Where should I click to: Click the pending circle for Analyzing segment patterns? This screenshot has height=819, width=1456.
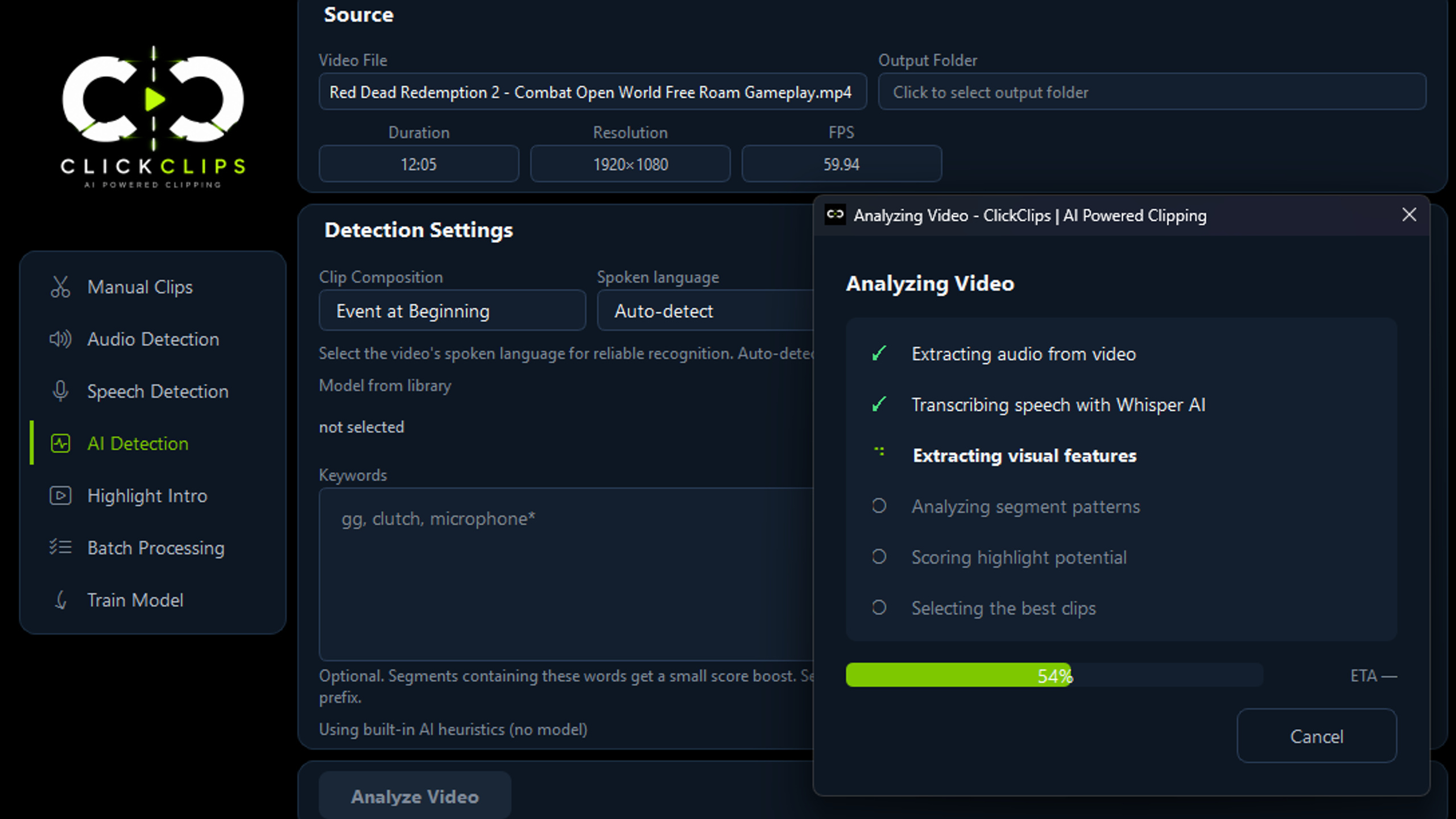point(879,506)
